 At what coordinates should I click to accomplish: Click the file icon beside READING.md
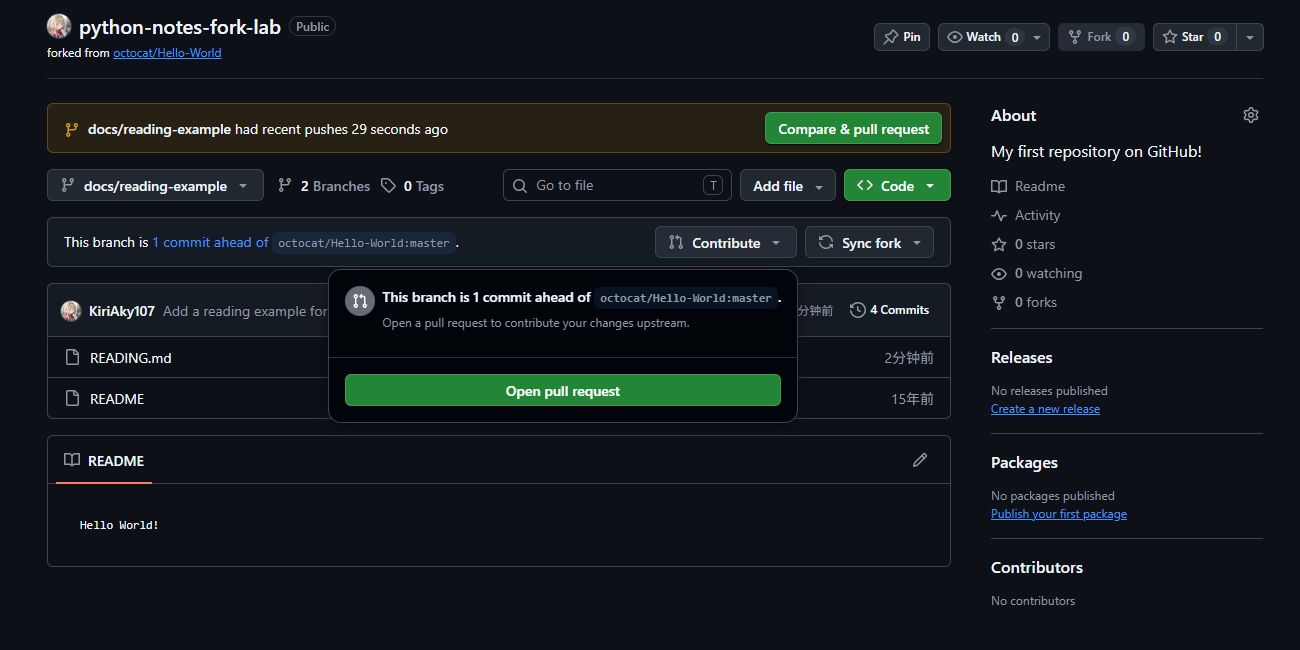[72, 357]
